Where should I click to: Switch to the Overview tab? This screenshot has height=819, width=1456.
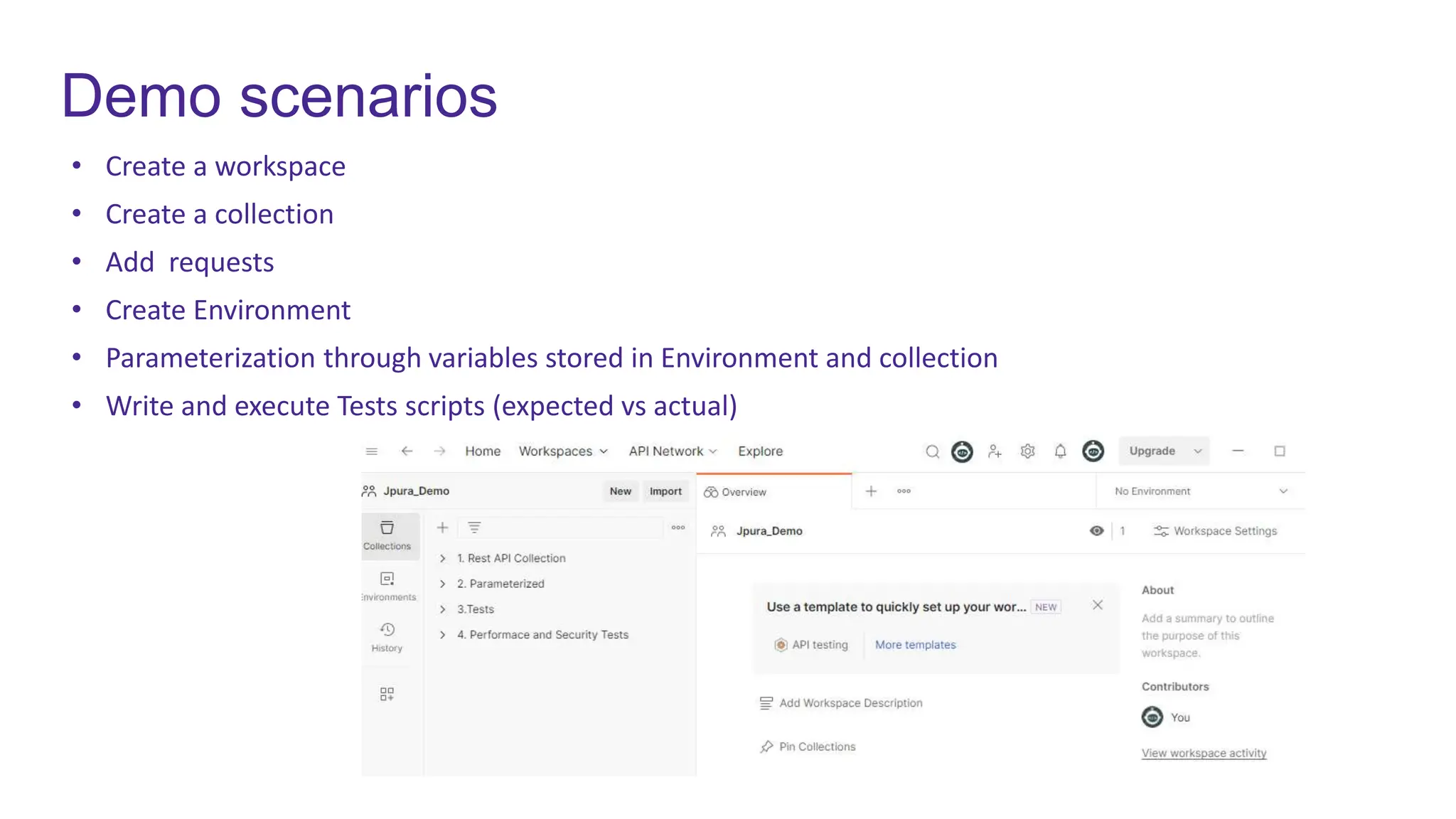click(773, 491)
